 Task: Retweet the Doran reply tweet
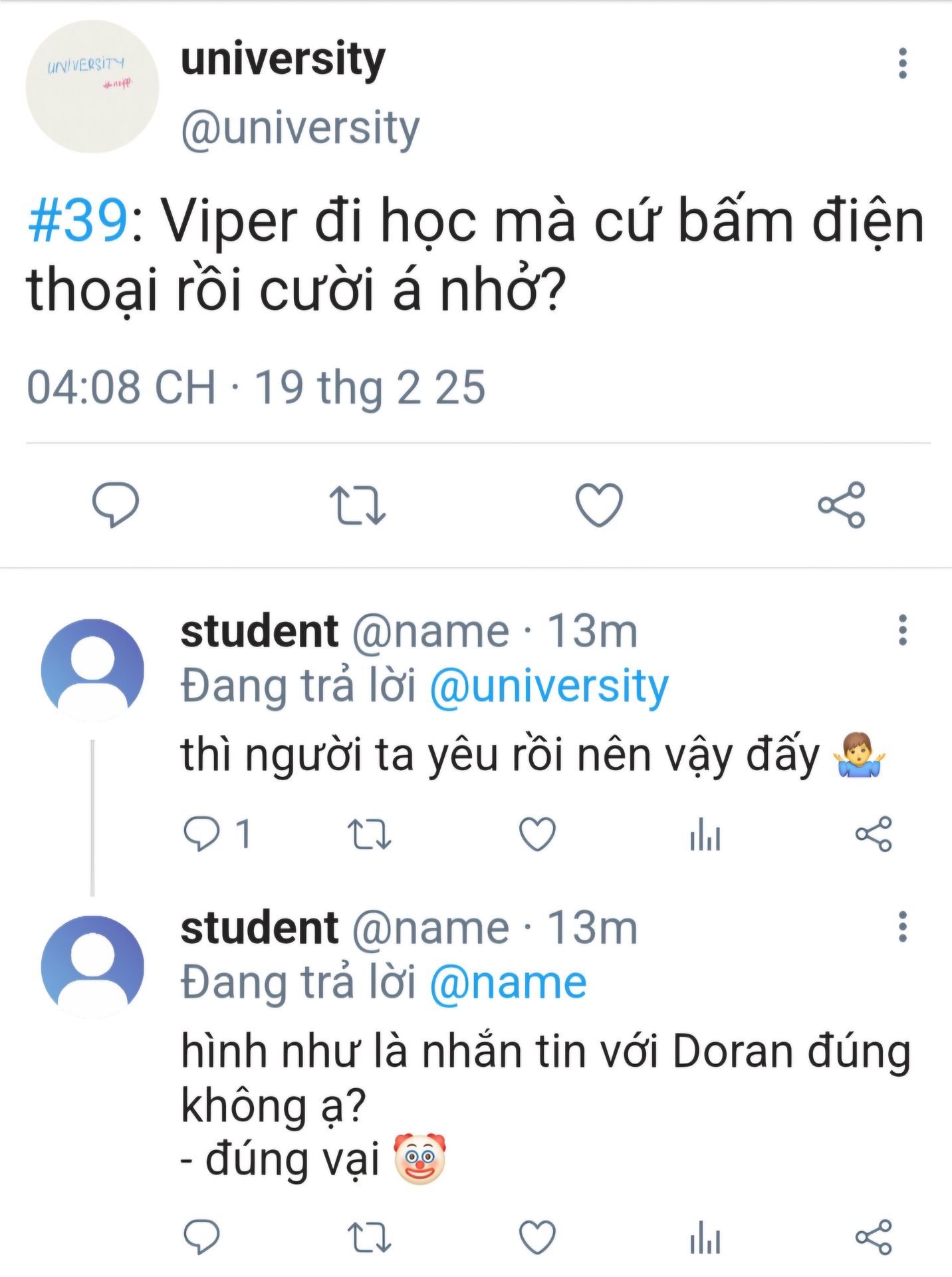(x=370, y=1237)
